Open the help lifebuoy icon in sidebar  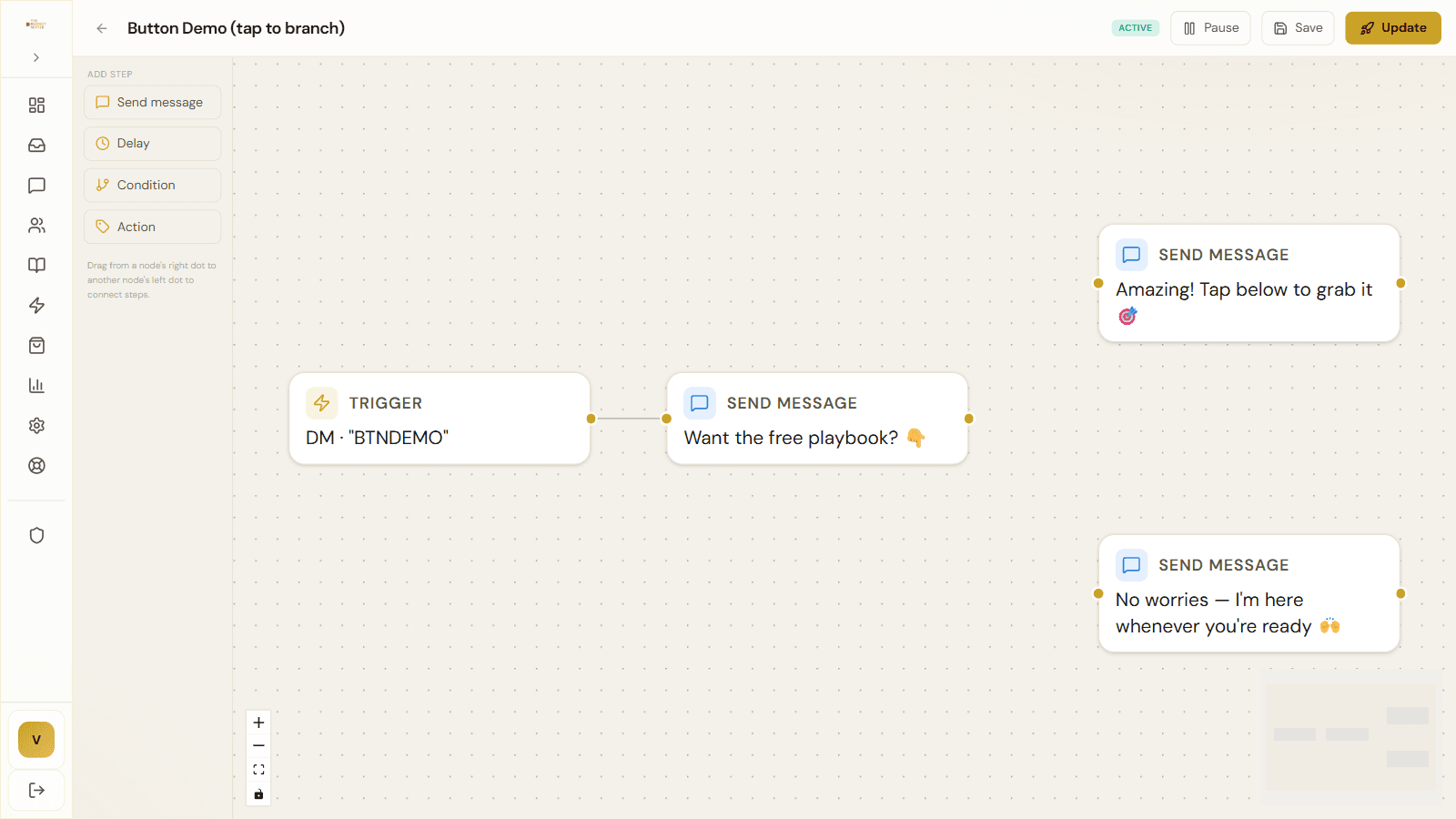click(x=36, y=466)
